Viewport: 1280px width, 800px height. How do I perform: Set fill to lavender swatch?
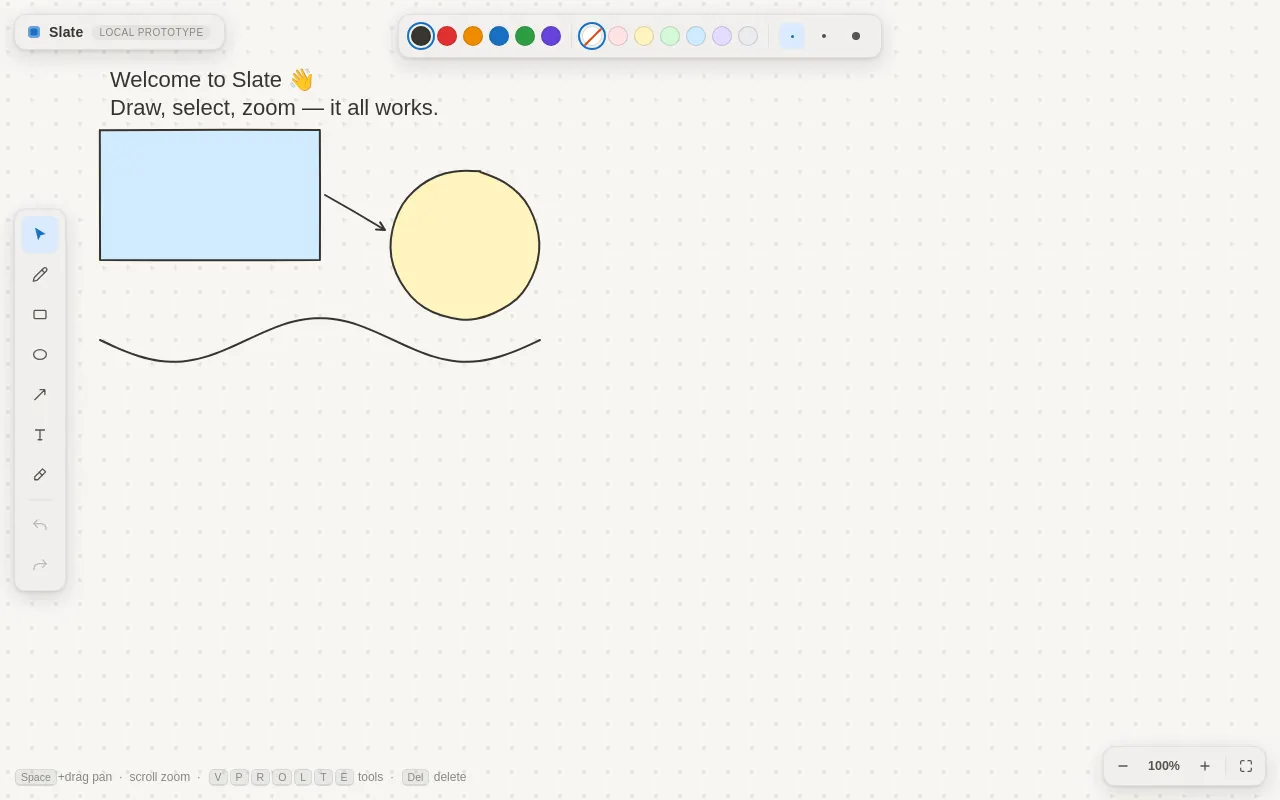point(722,36)
